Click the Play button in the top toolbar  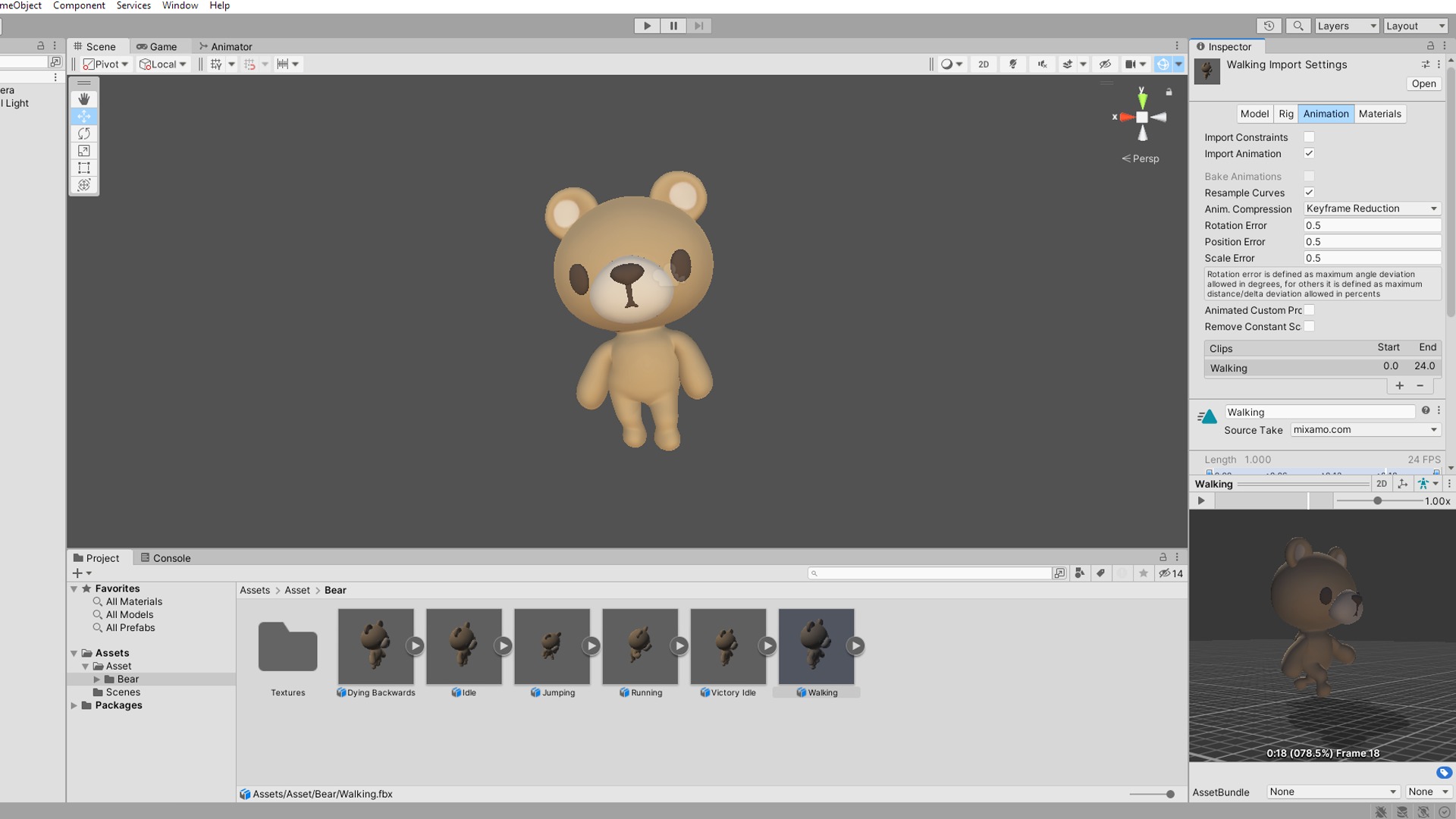[x=647, y=26]
